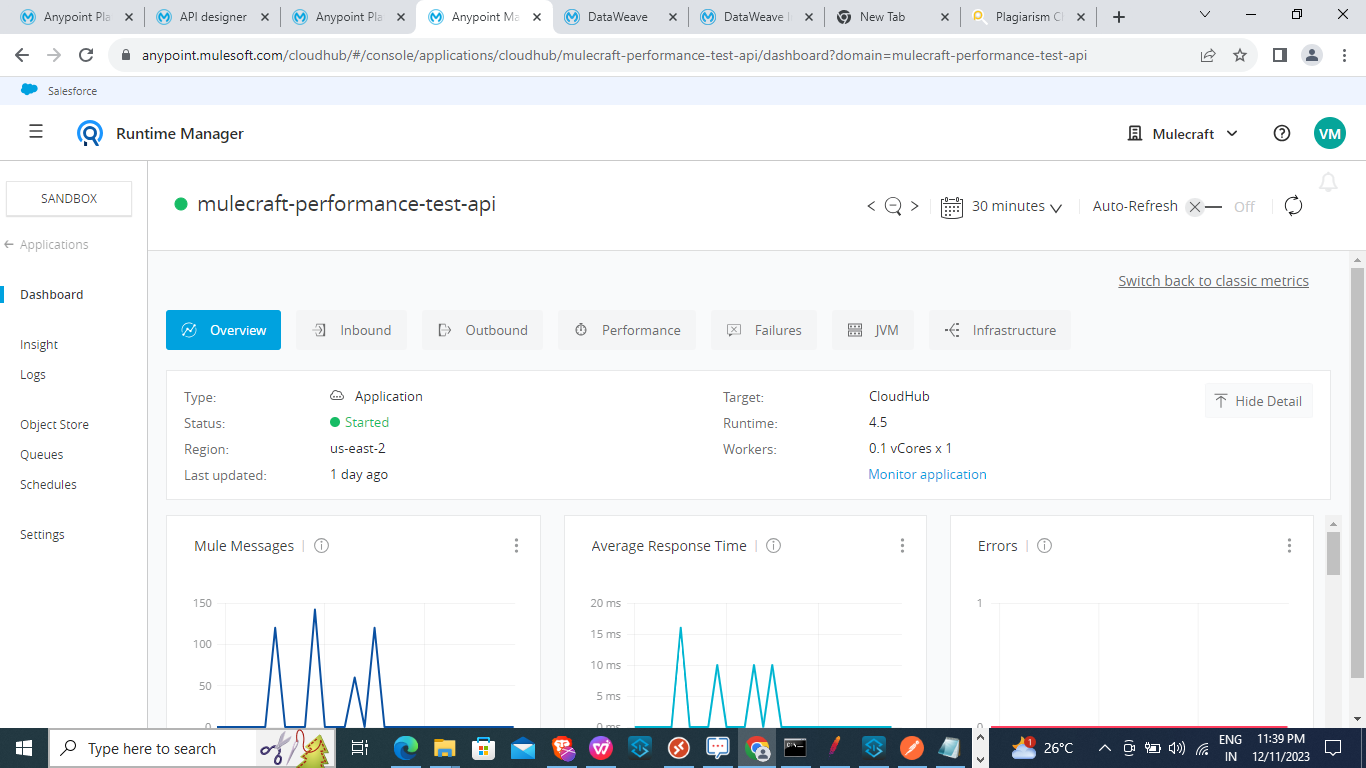Toggle the Auto-Refresh switch
This screenshot has width=1366, height=768.
tap(1203, 207)
